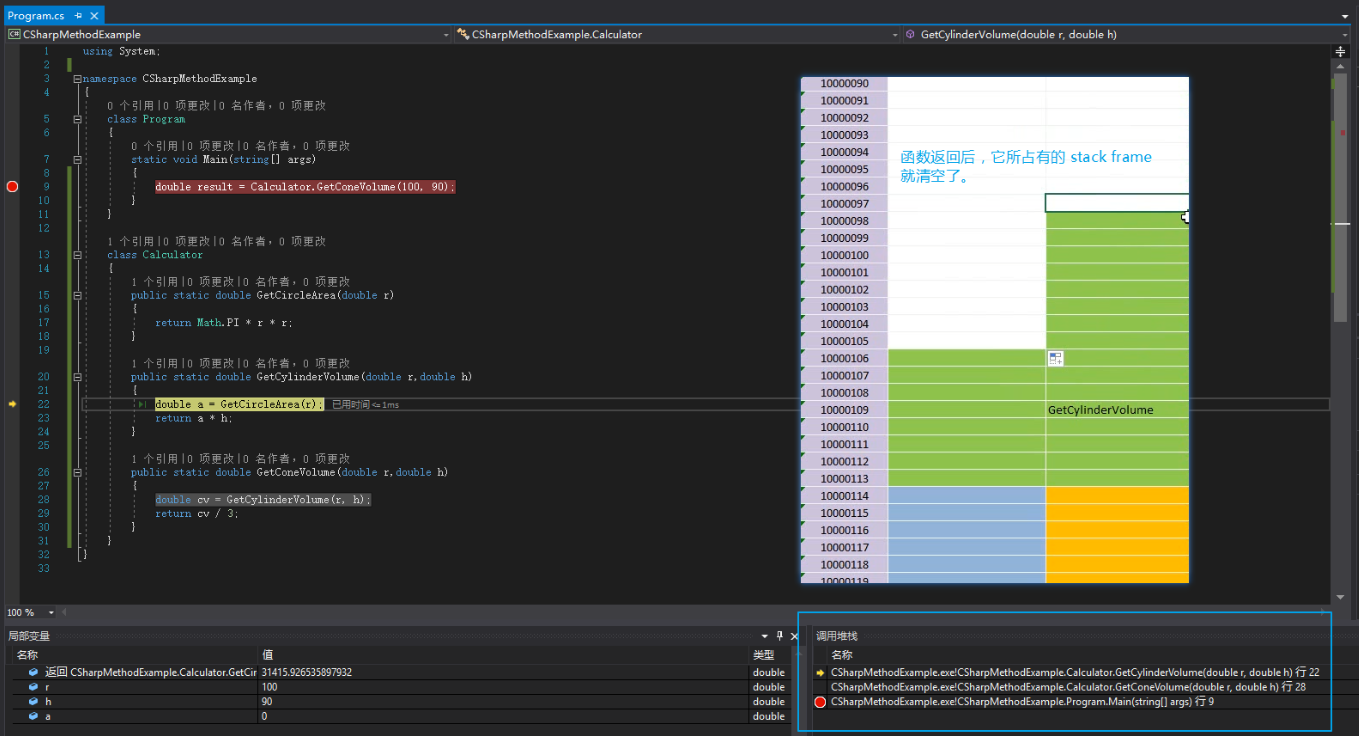Select the outlined empty cell in row 10000097
1359x736 pixels.
click(1117, 203)
